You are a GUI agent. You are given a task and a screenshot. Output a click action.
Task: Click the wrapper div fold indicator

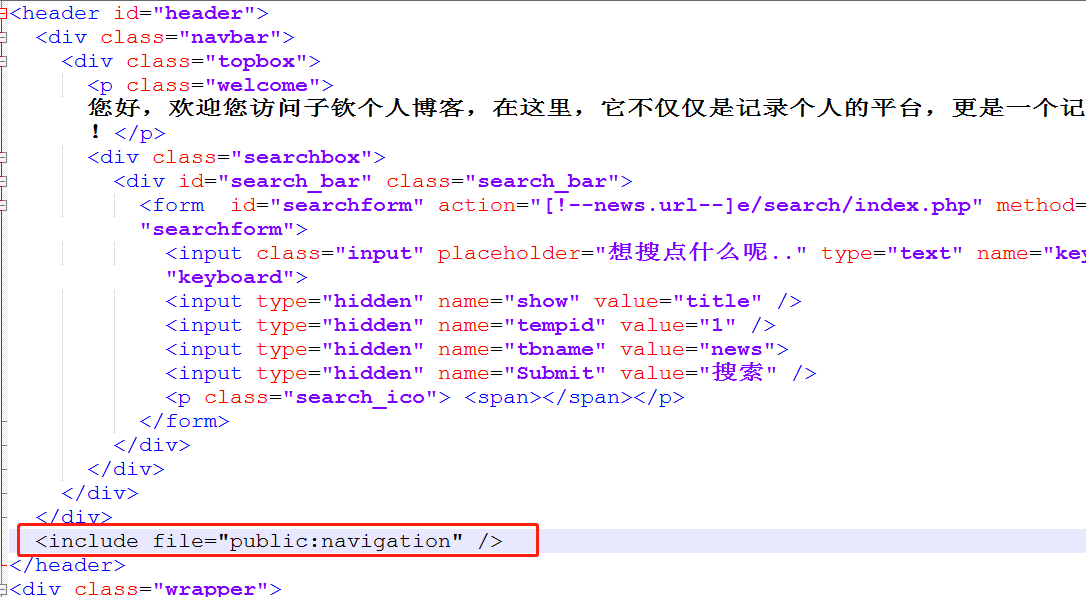(6, 589)
